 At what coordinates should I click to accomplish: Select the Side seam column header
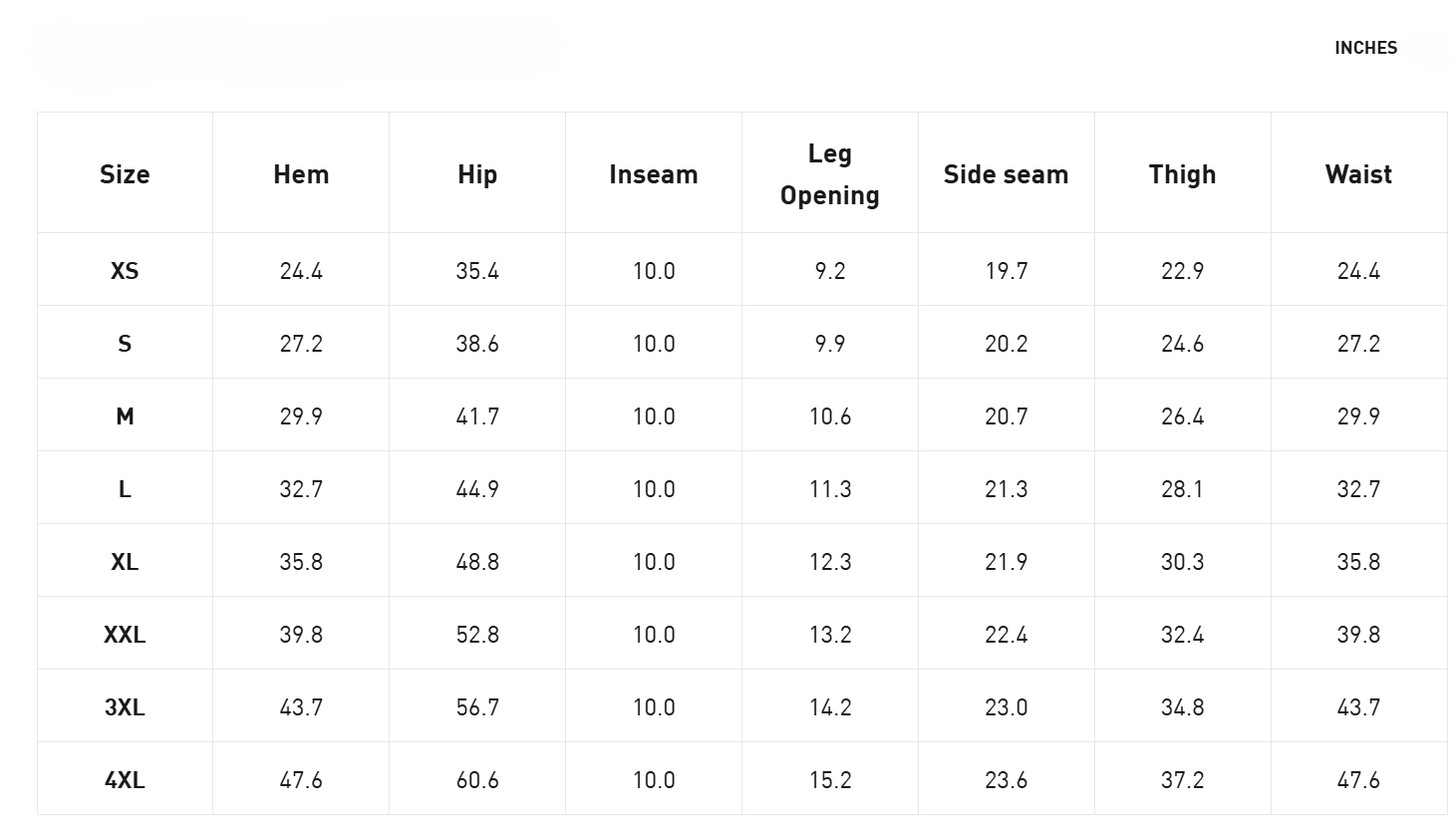coord(1007,174)
